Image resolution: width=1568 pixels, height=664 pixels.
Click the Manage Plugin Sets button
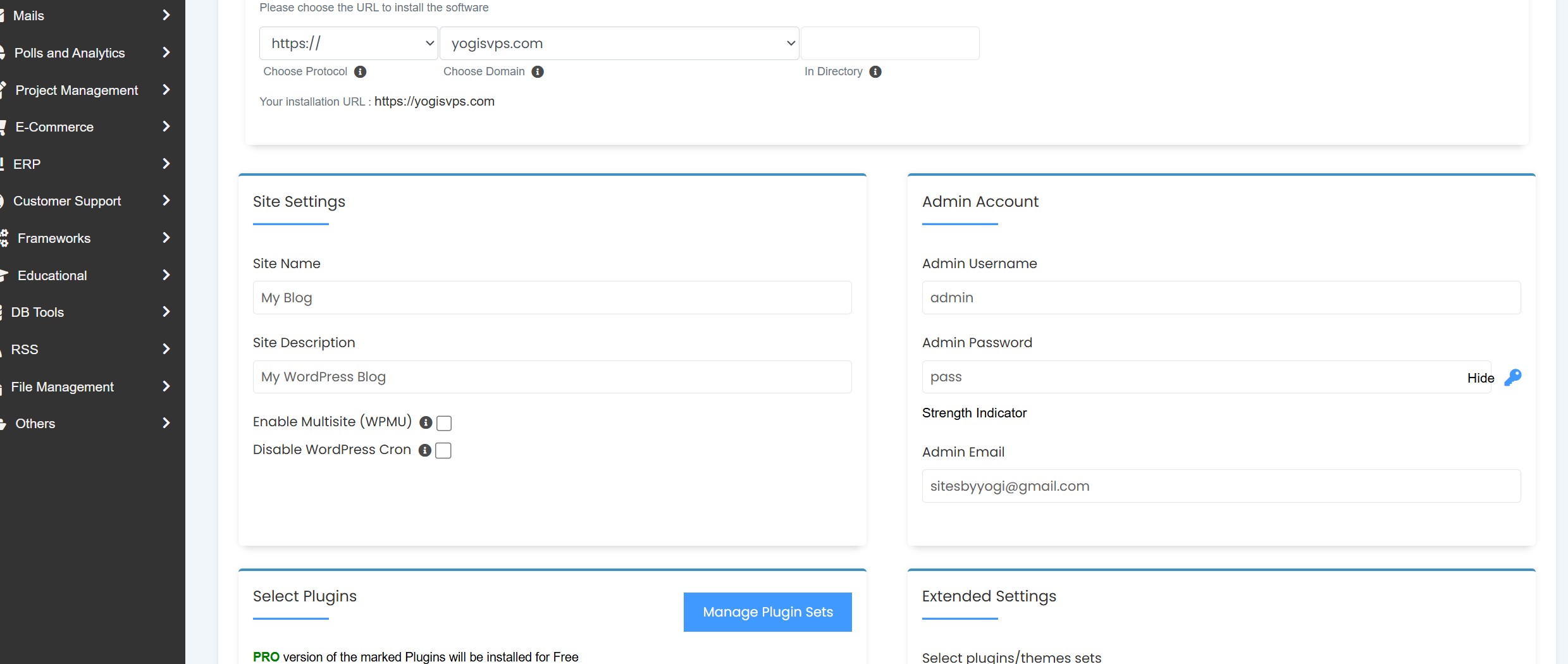(767, 612)
